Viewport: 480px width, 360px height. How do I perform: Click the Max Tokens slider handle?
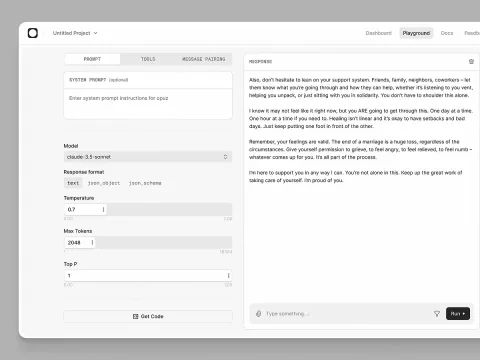point(92,243)
